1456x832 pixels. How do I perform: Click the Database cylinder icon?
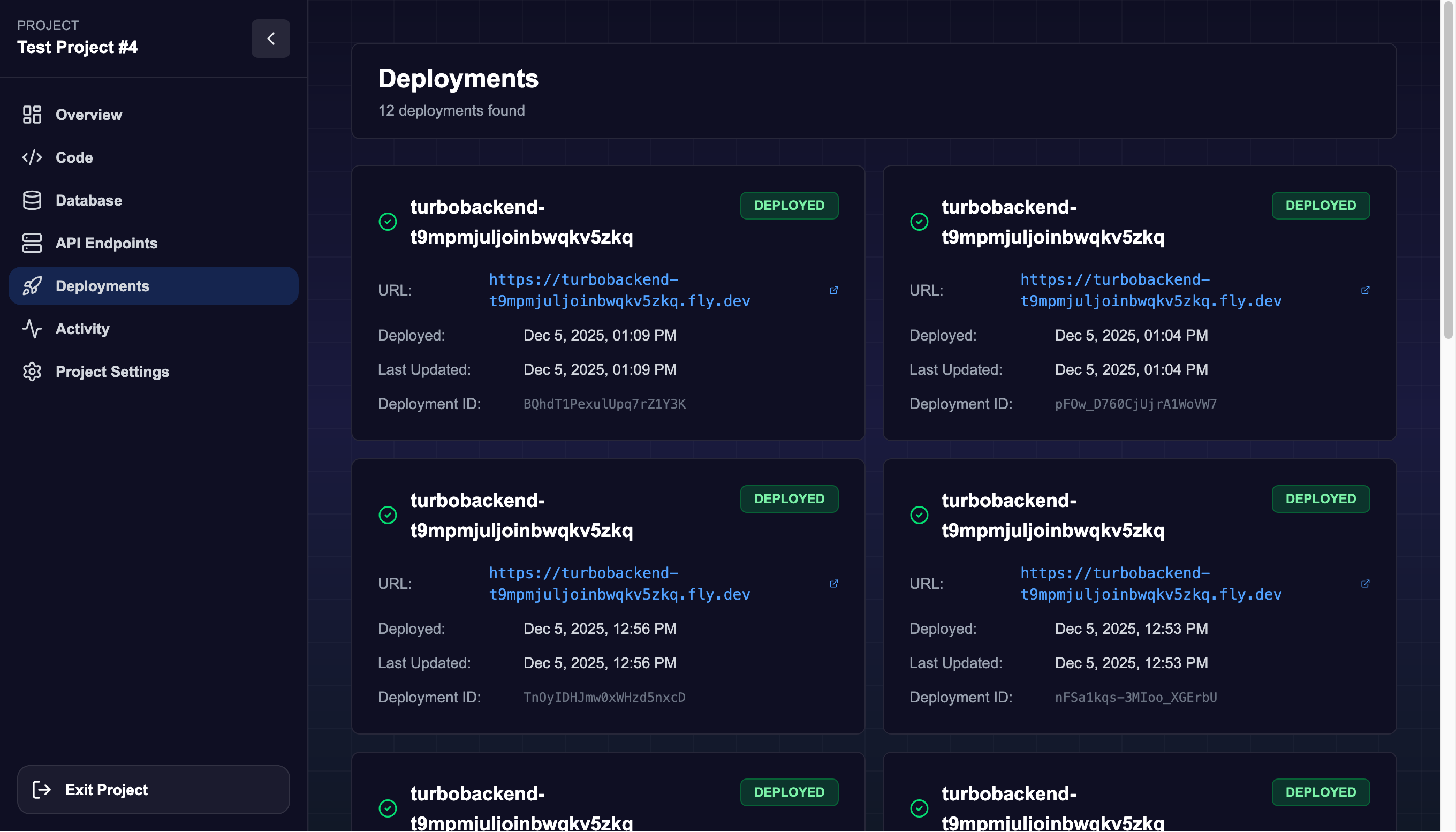[32, 200]
